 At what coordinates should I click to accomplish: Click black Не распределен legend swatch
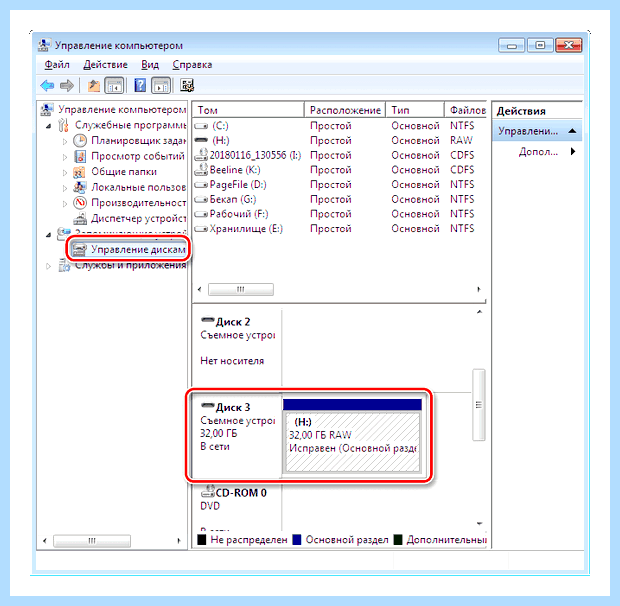pos(202,540)
